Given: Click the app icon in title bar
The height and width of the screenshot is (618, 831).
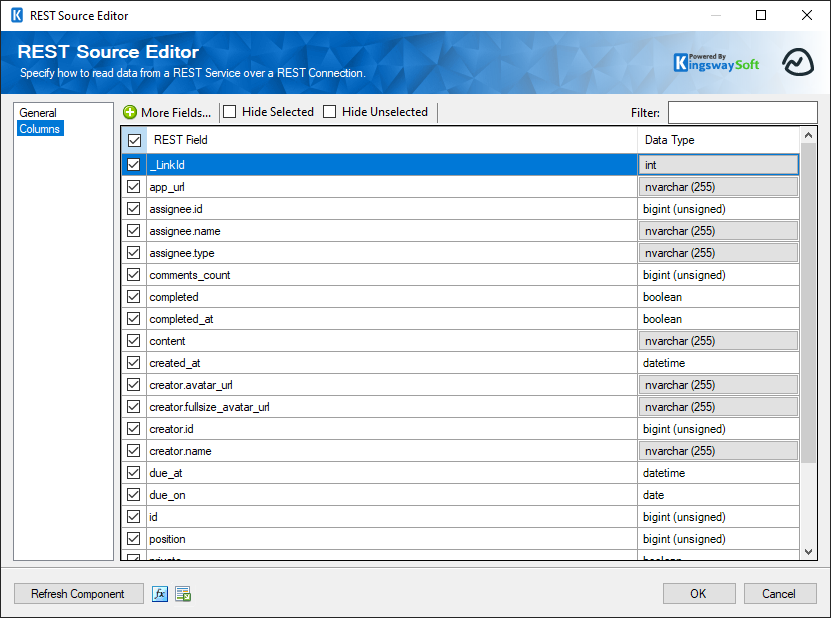Looking at the screenshot, I should point(17,15).
